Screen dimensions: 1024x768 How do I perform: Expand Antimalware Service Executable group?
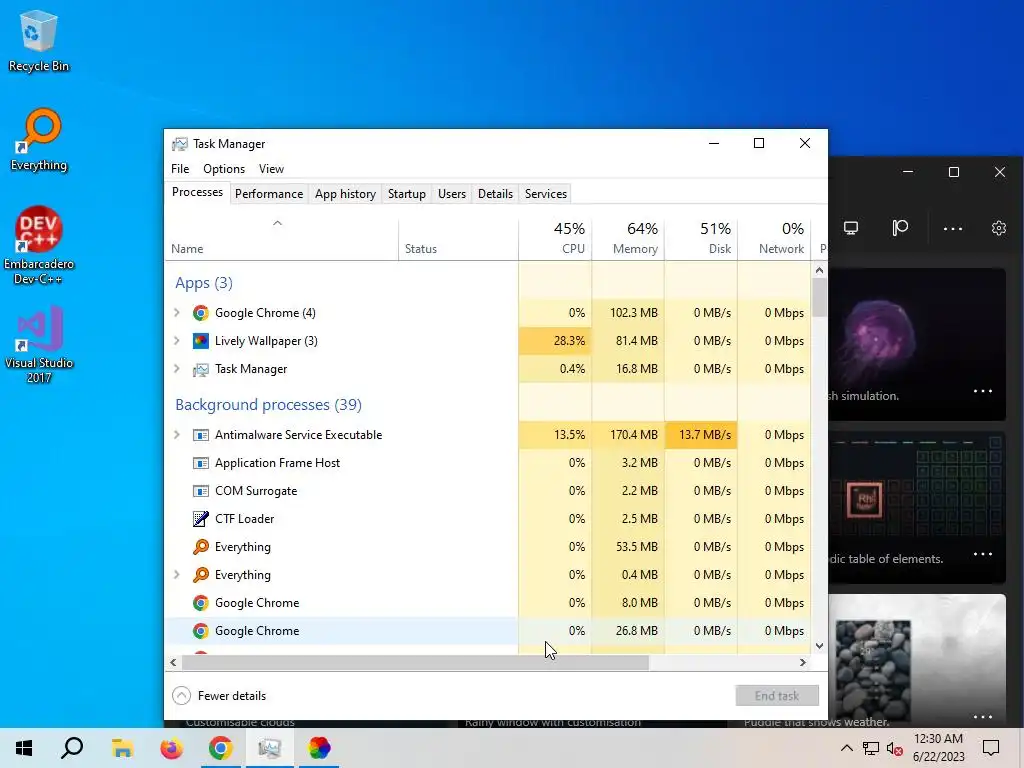point(176,435)
